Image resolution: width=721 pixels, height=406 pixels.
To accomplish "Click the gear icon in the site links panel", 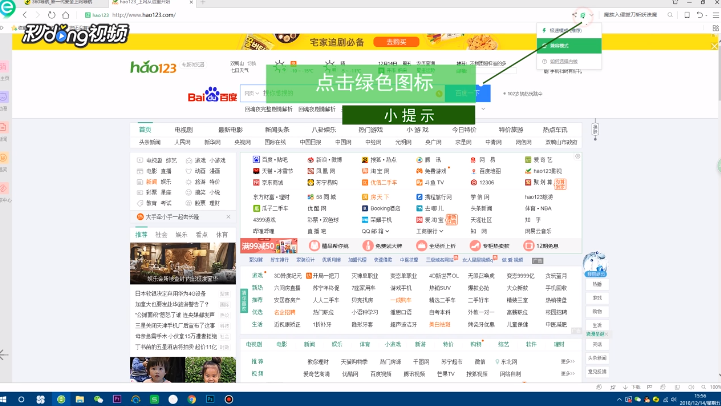I will tap(578, 156).
